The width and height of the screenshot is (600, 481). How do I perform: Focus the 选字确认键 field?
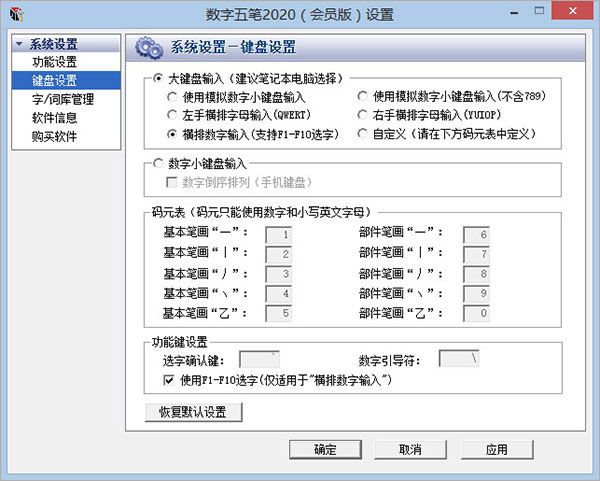(259, 359)
